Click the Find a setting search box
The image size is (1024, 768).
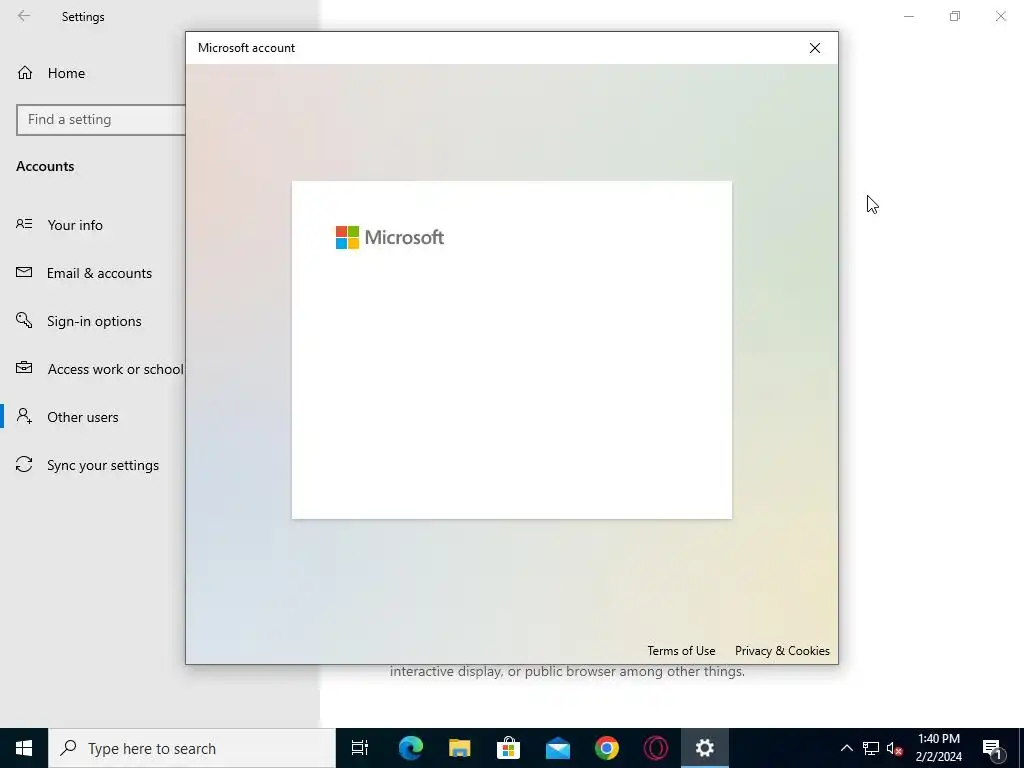tap(101, 120)
